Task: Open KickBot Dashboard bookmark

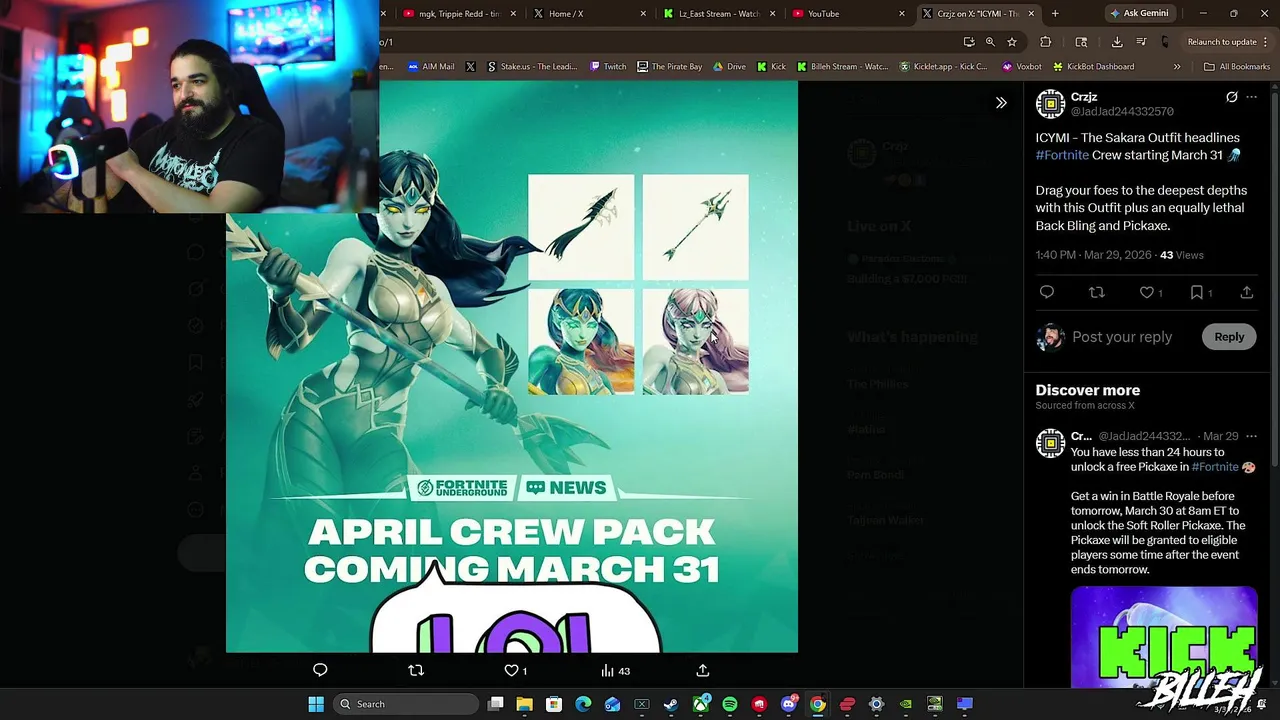Action: [1093, 67]
